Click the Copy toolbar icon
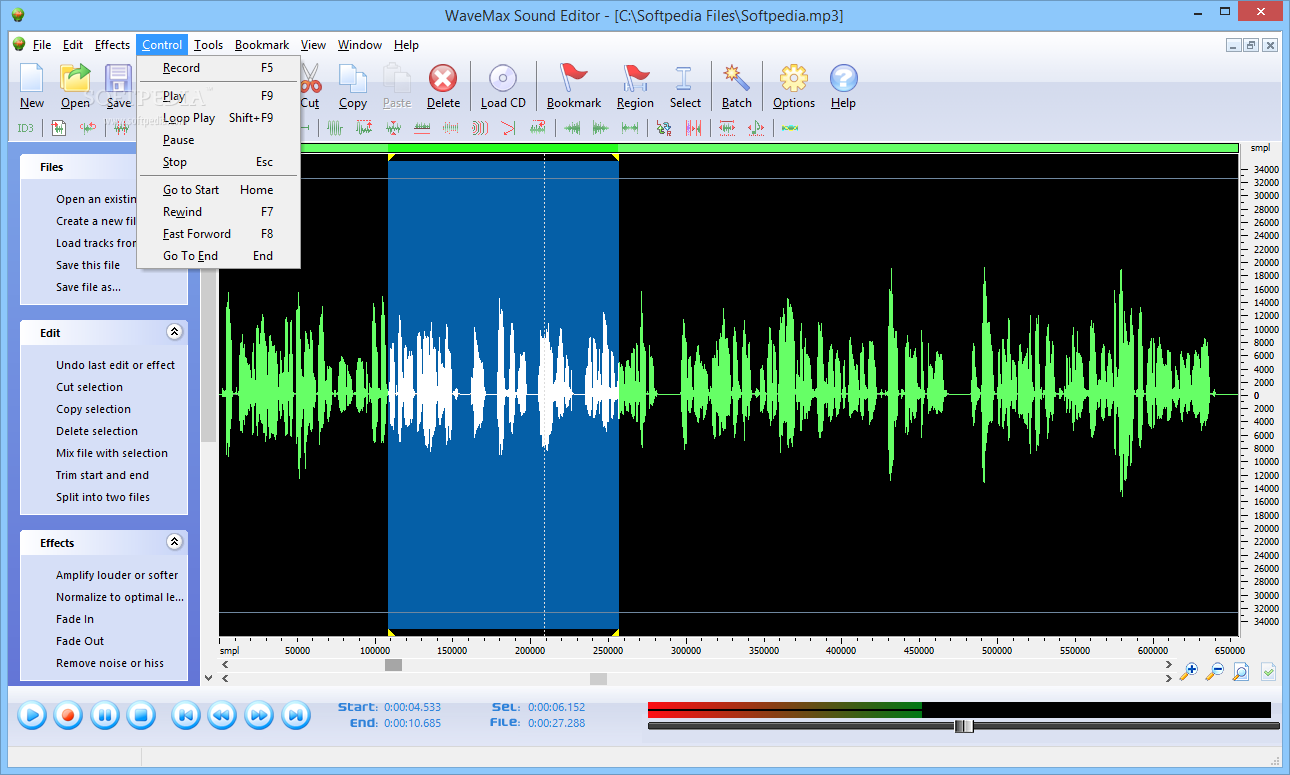 353,86
